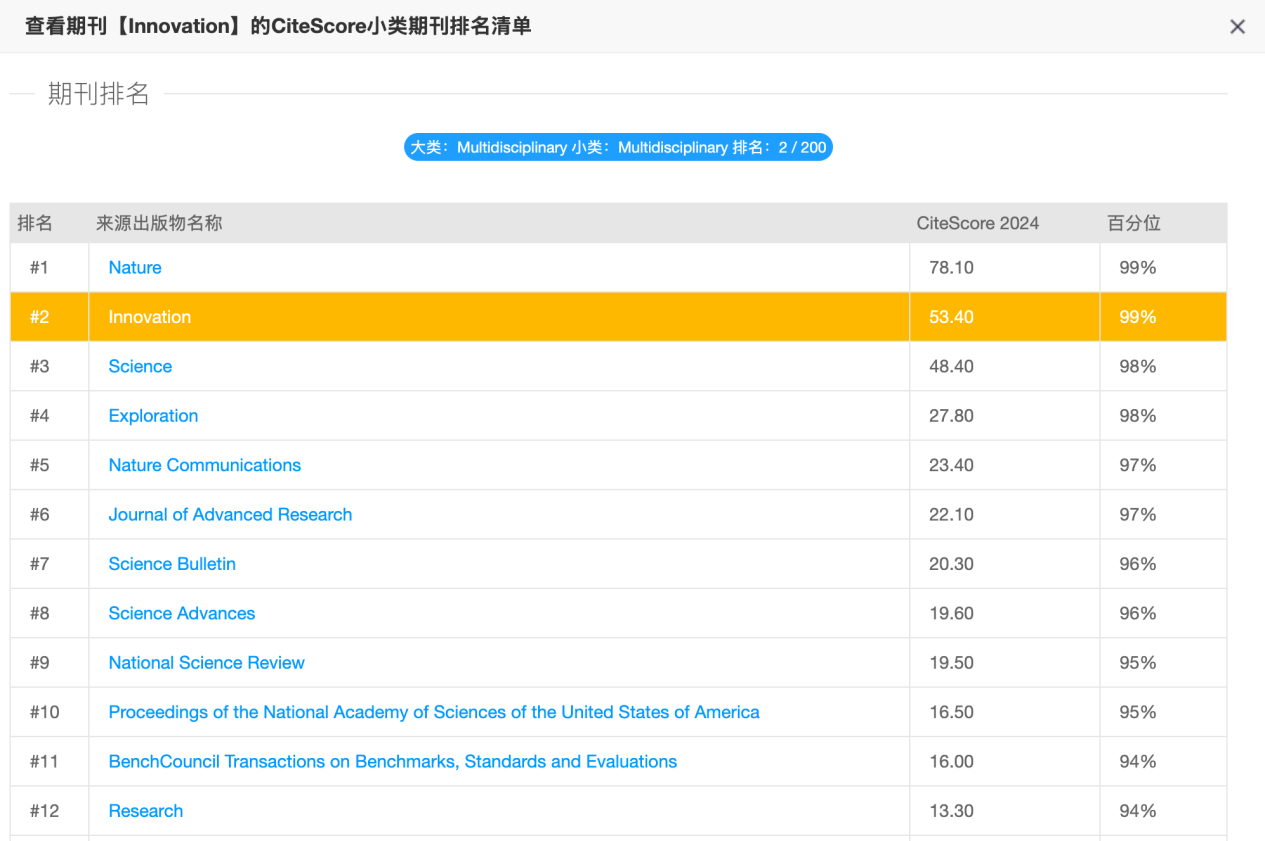
Task: Open the Science journal link
Action: click(140, 367)
